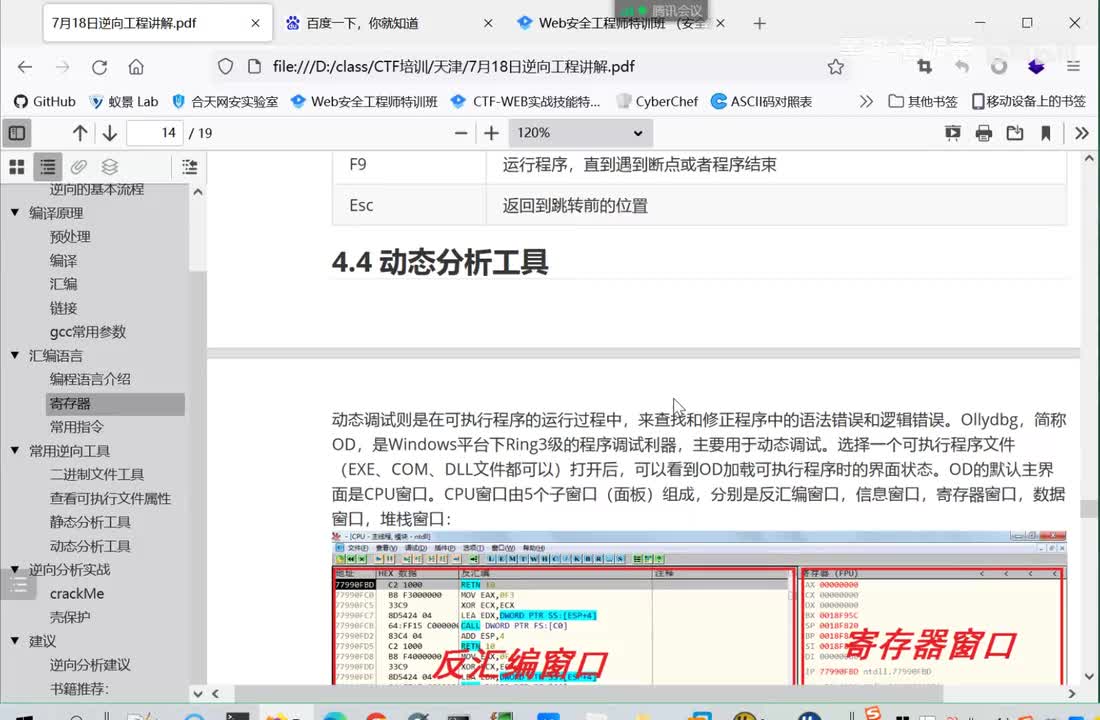Open 链接 outline entry

(63, 308)
